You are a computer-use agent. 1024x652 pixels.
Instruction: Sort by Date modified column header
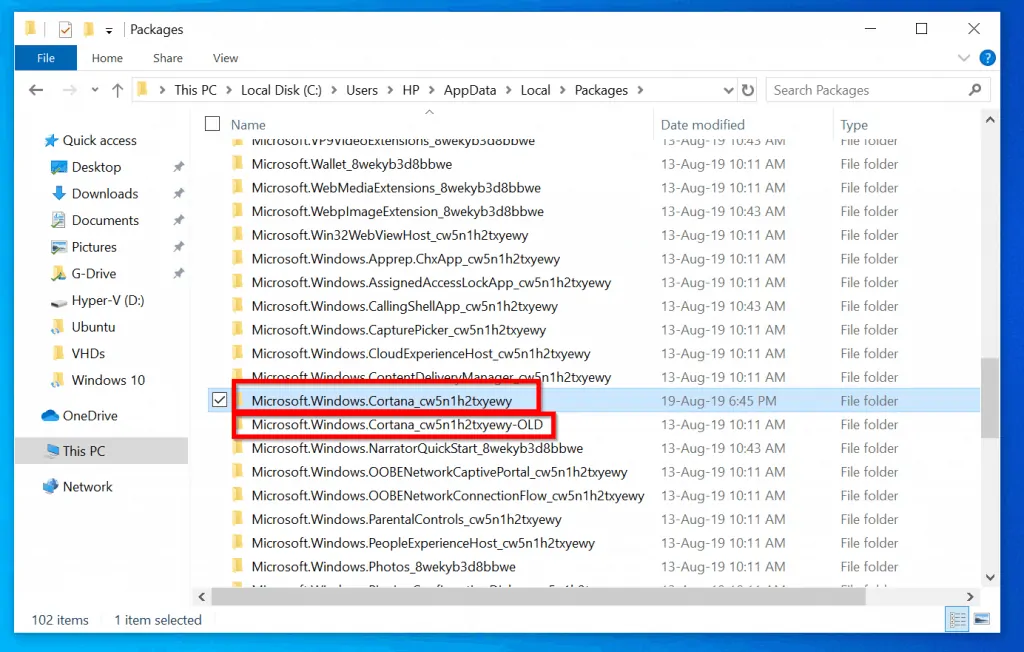coord(703,125)
